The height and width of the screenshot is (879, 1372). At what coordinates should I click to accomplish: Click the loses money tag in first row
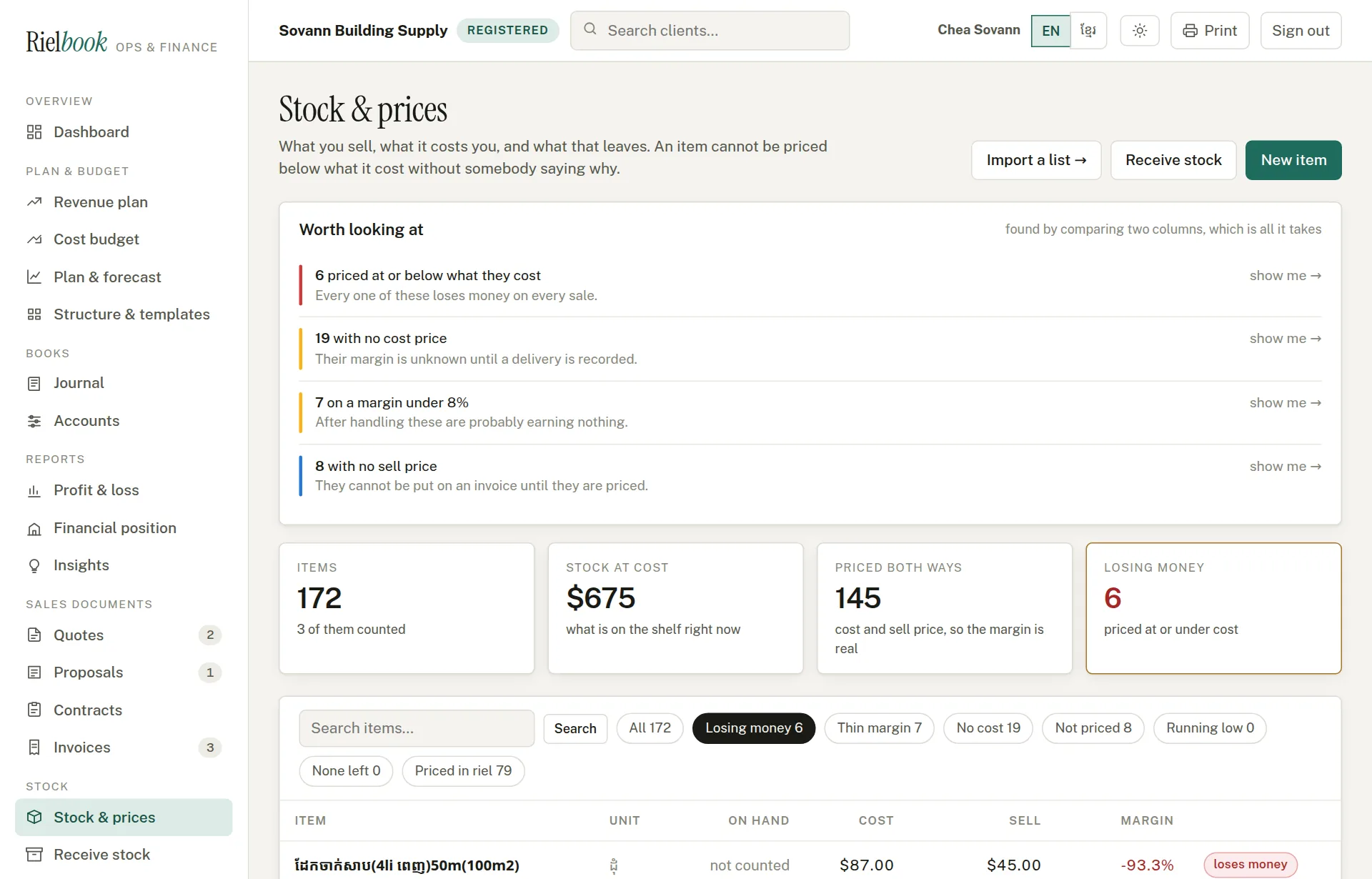click(x=1250, y=865)
